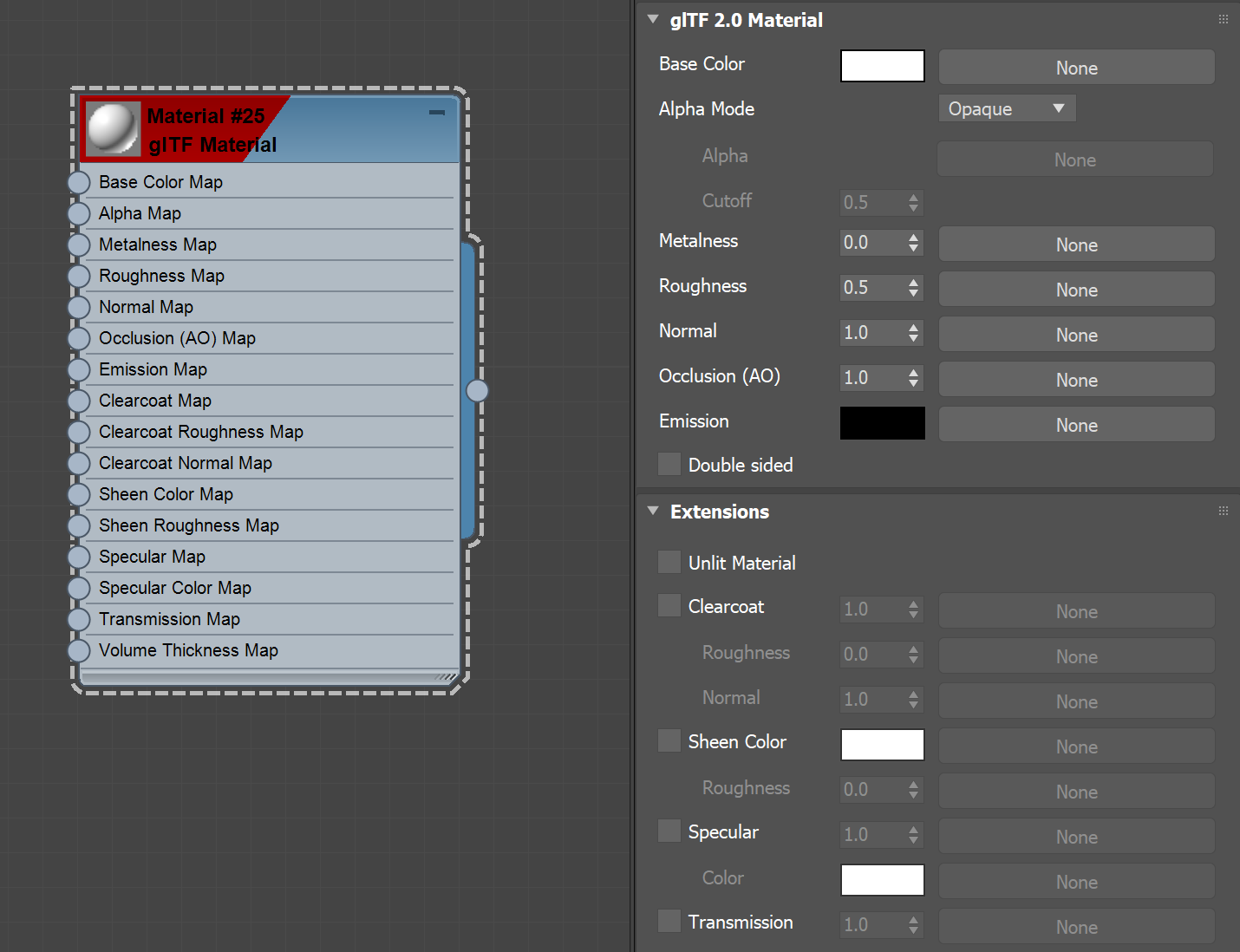The image size is (1240, 952).
Task: Enable the Specular extension checkbox
Action: tap(669, 831)
